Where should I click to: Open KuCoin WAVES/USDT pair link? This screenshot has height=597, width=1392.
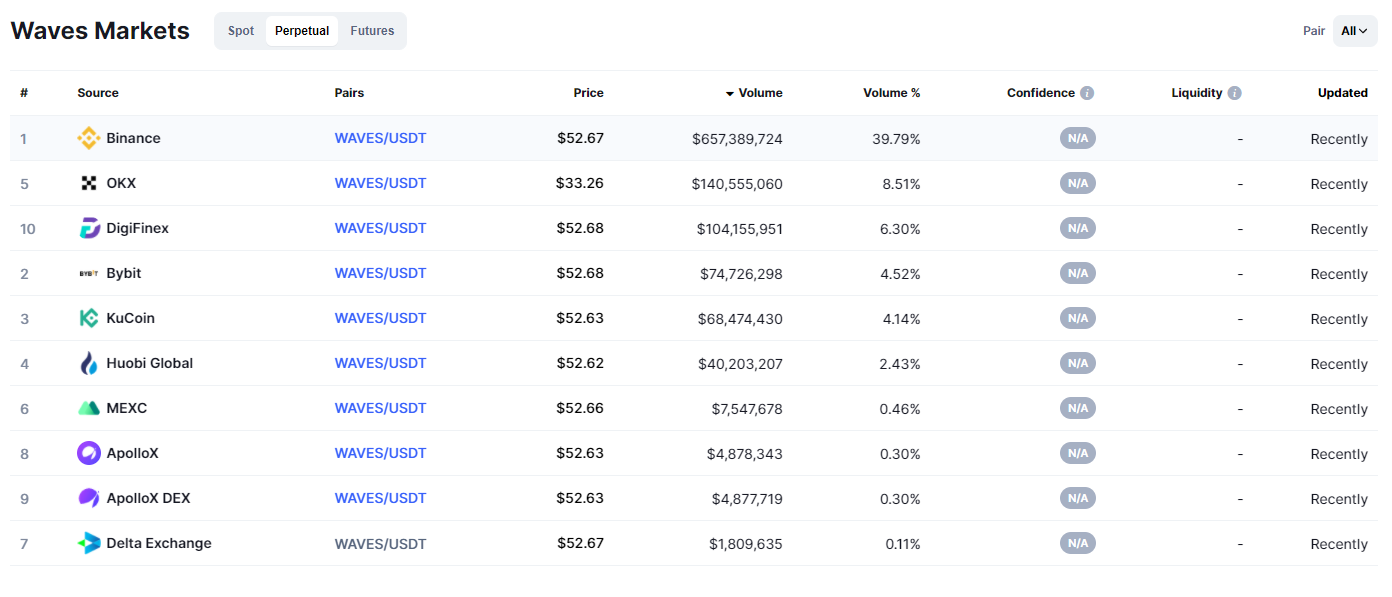(380, 318)
